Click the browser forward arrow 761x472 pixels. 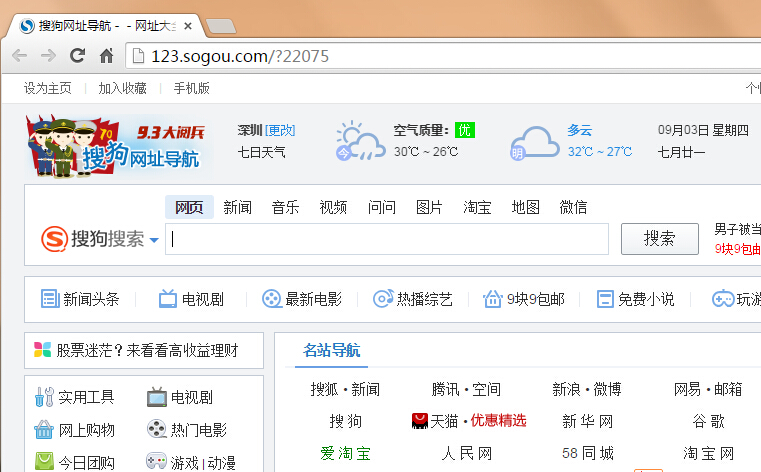(x=48, y=56)
